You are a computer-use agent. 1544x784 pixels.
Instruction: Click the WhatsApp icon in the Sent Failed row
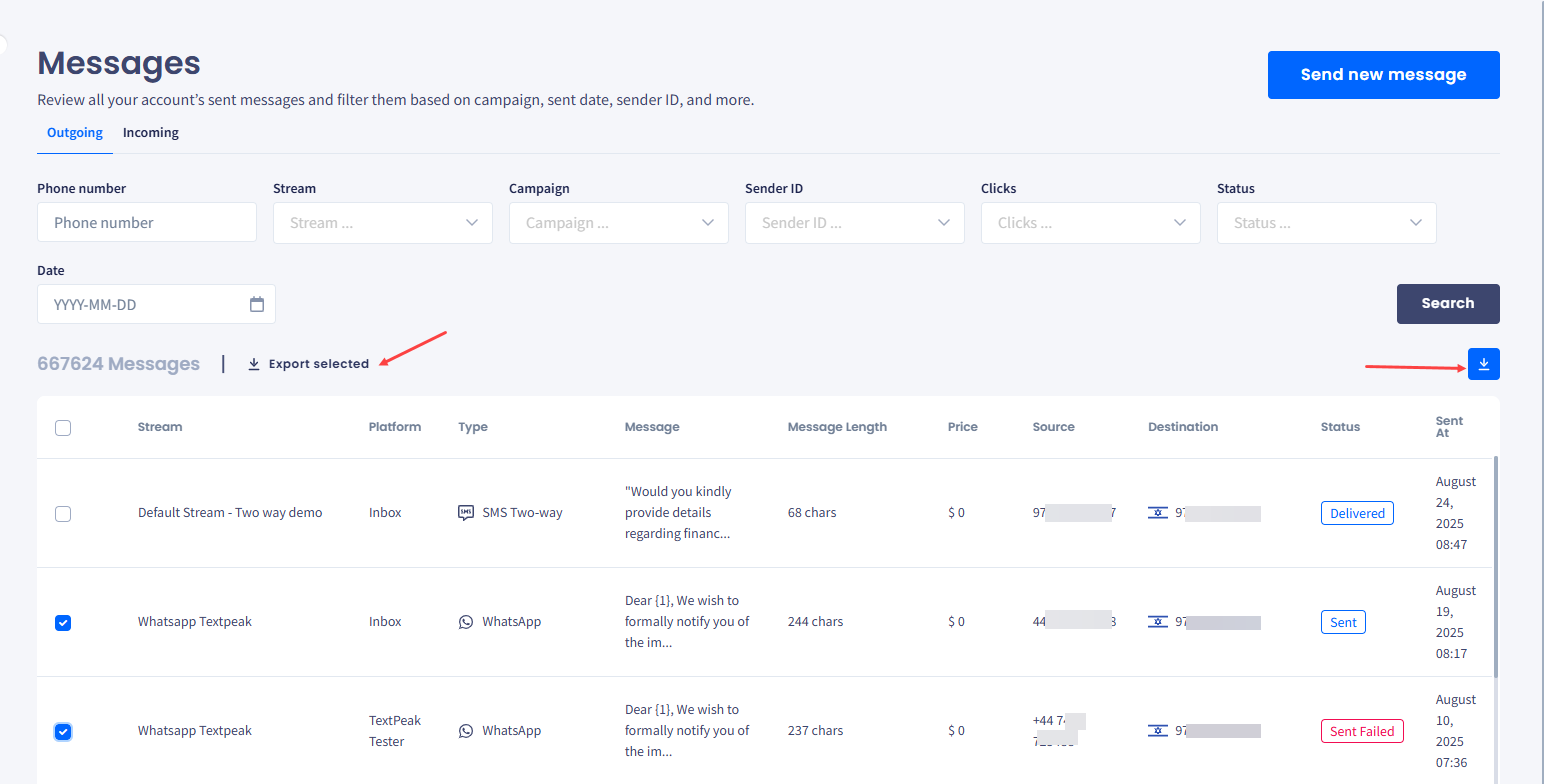point(466,730)
